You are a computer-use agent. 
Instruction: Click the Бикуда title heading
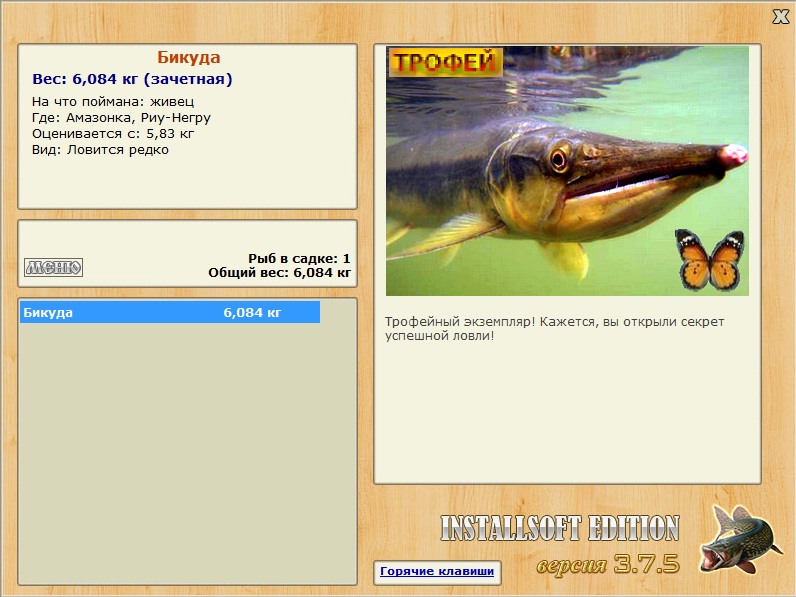click(188, 57)
